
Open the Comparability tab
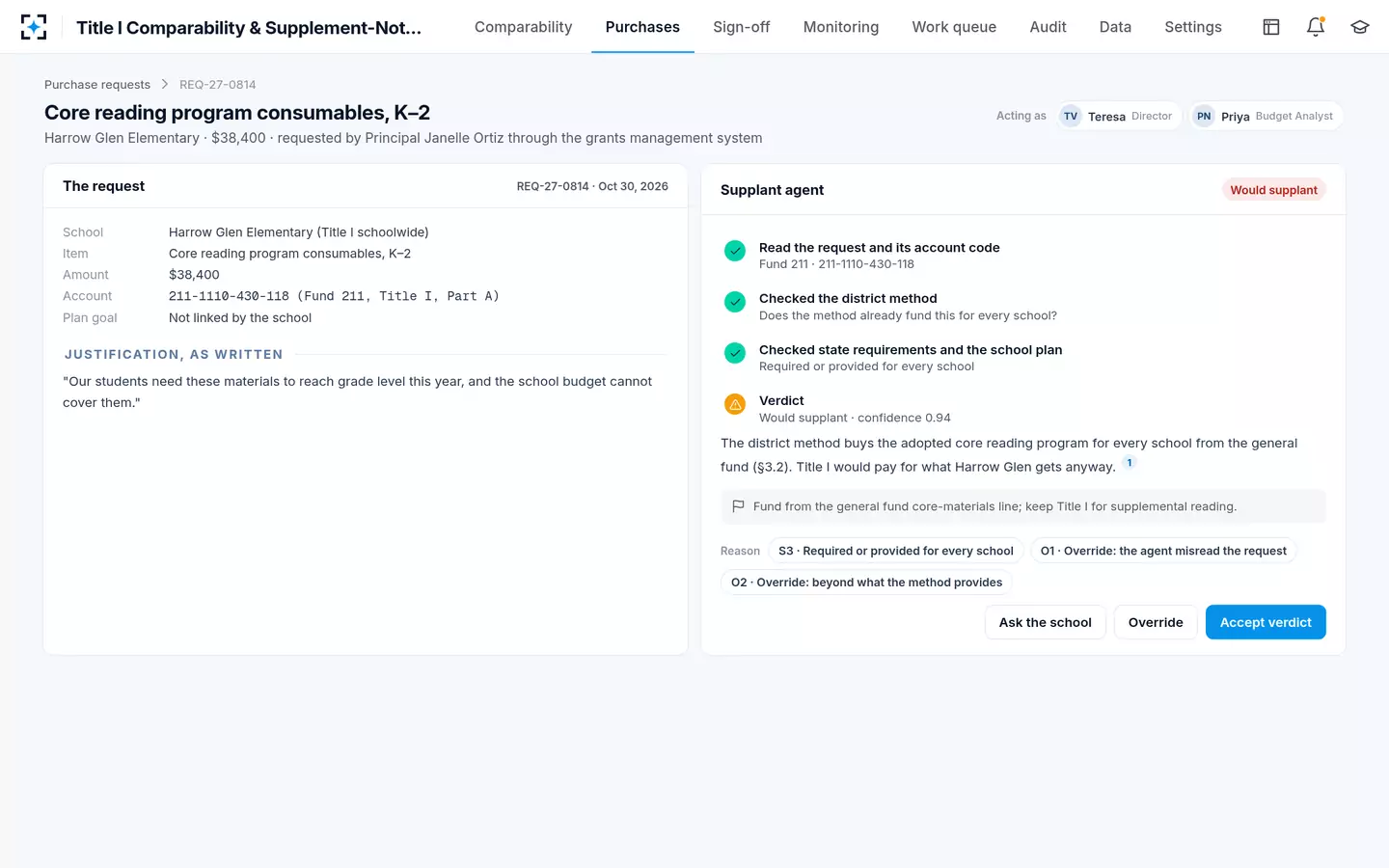coord(523,27)
